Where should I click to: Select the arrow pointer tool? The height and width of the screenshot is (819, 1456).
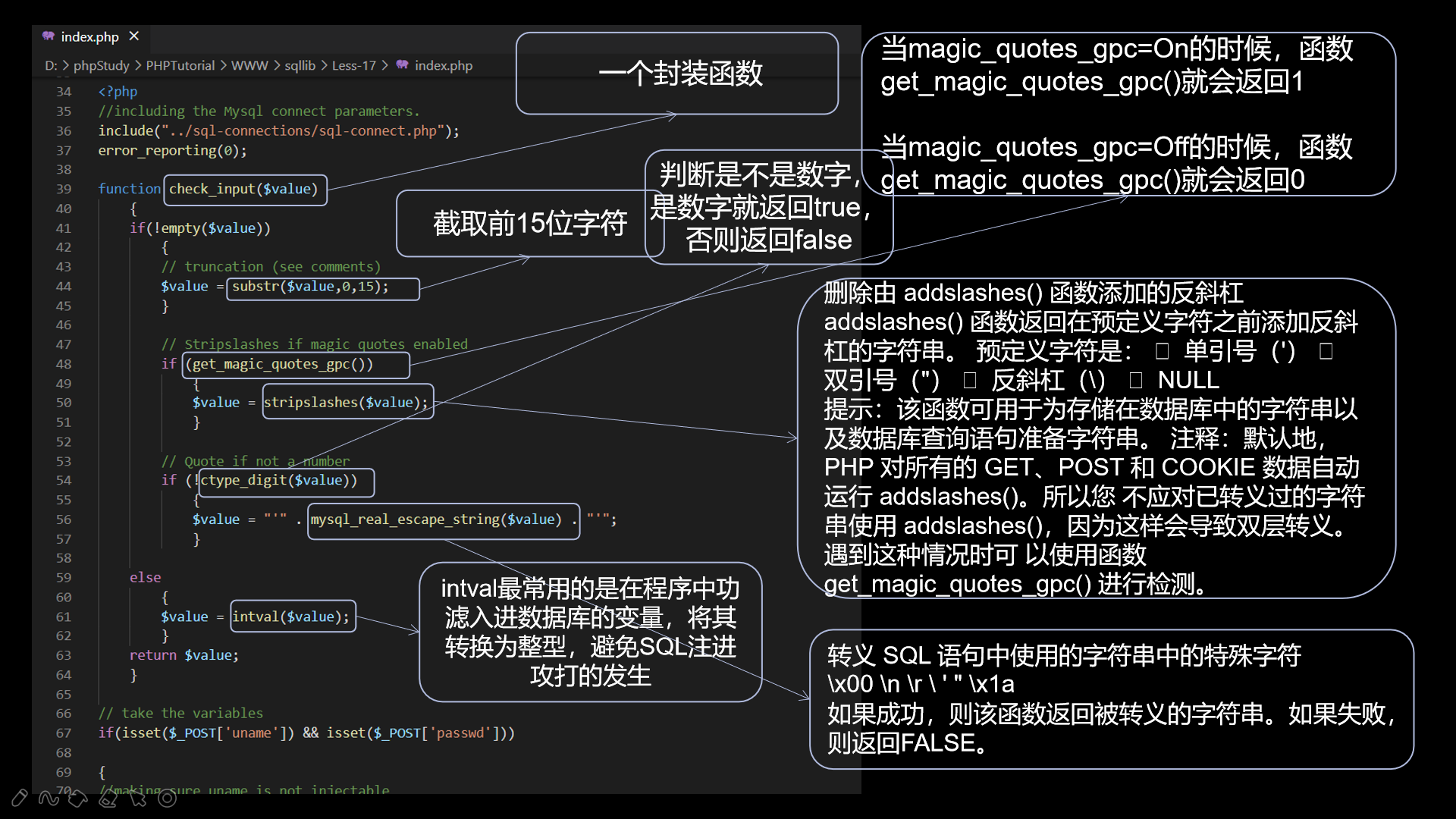click(138, 798)
